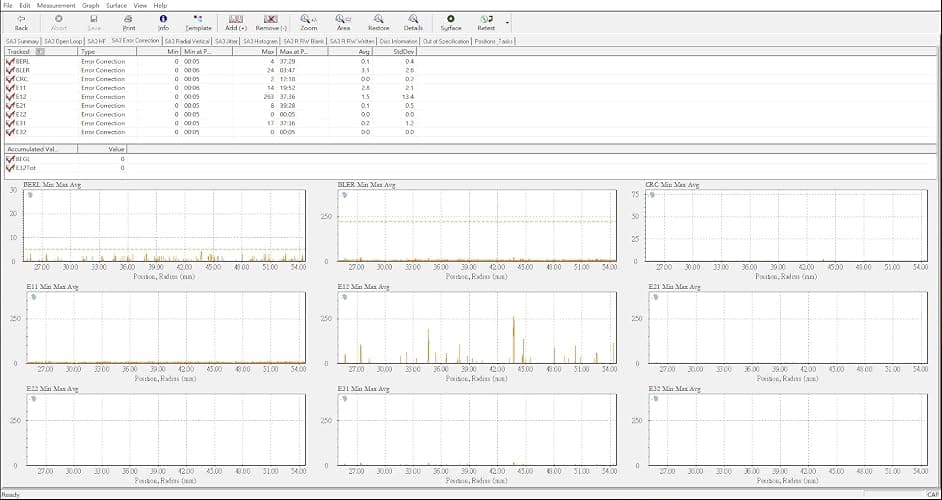Viewport: 942px width, 500px height.
Task: Sort by the Avg column header
Action: tap(350, 52)
